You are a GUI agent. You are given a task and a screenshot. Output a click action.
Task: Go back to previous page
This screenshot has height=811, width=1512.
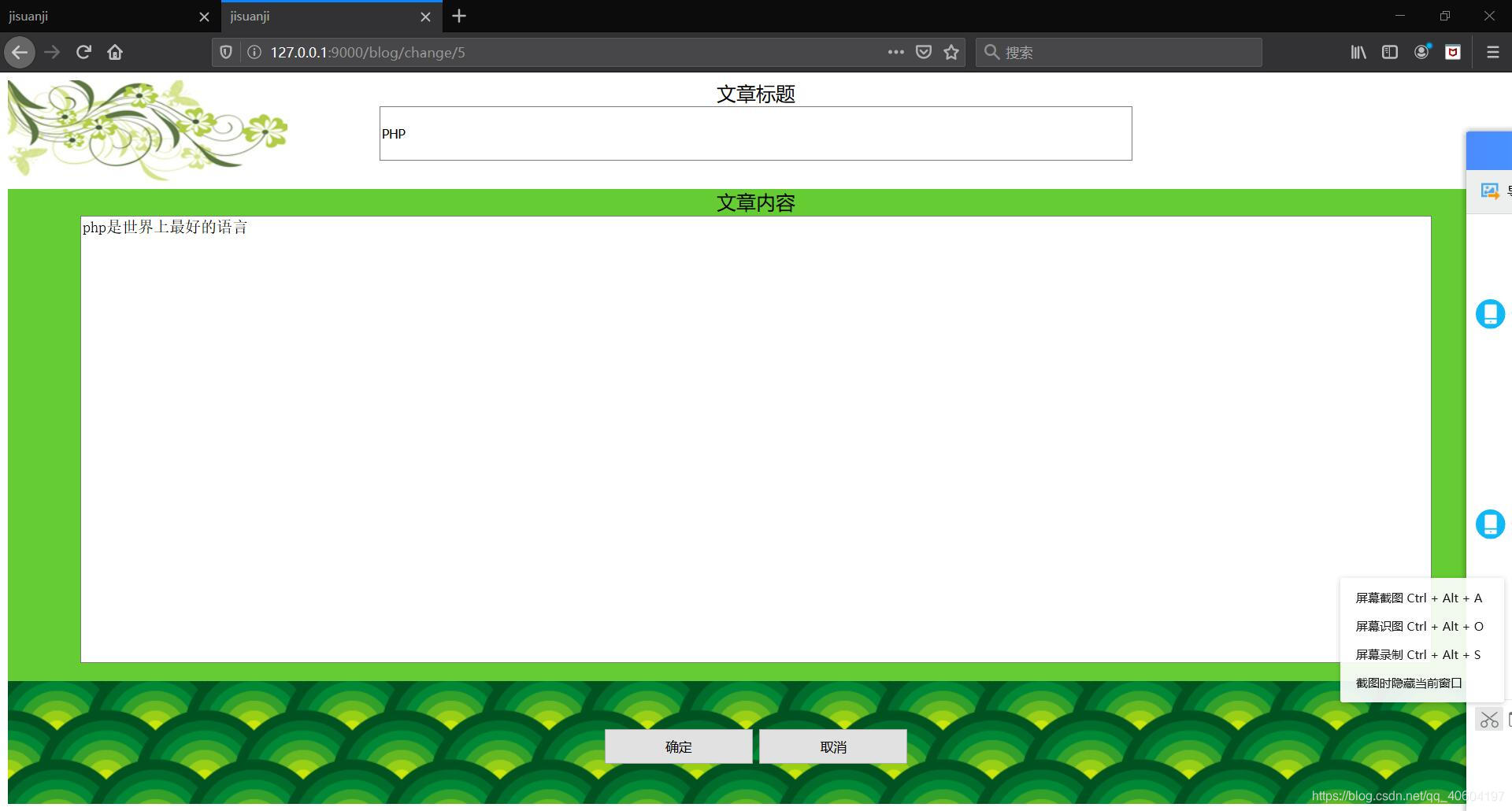click(x=20, y=53)
